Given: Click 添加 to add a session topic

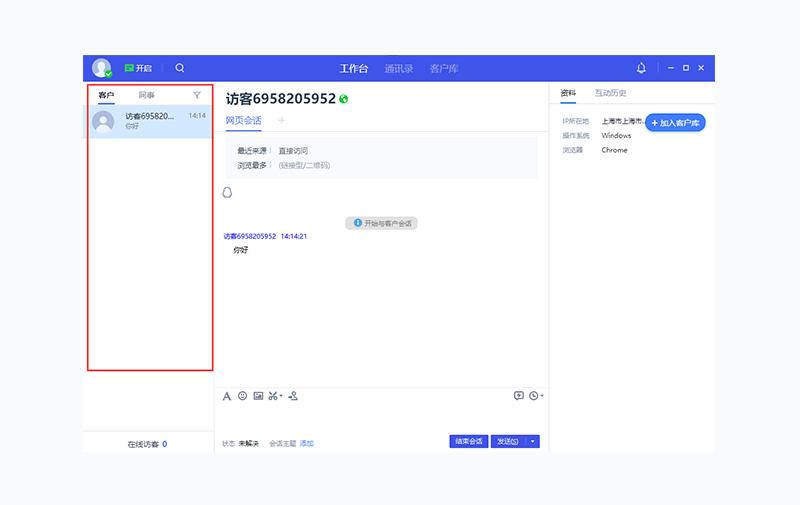Looking at the screenshot, I should (x=307, y=443).
